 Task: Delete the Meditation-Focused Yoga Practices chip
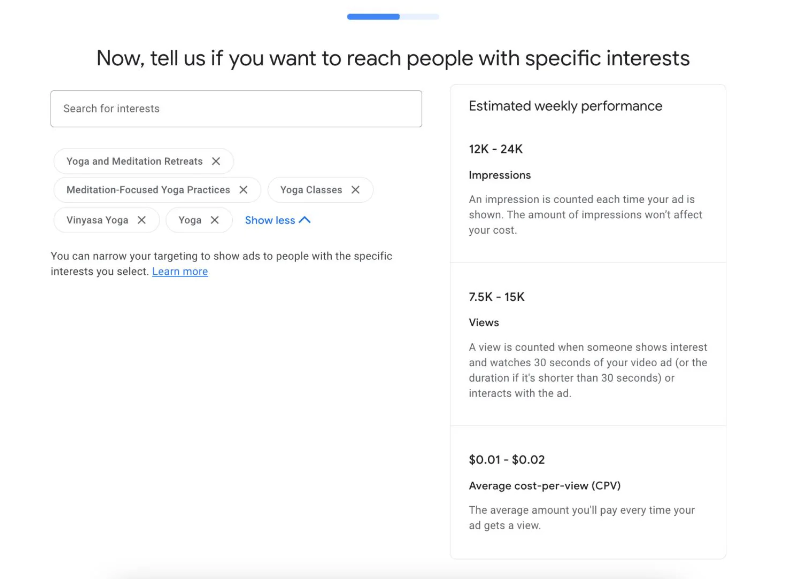coord(243,190)
